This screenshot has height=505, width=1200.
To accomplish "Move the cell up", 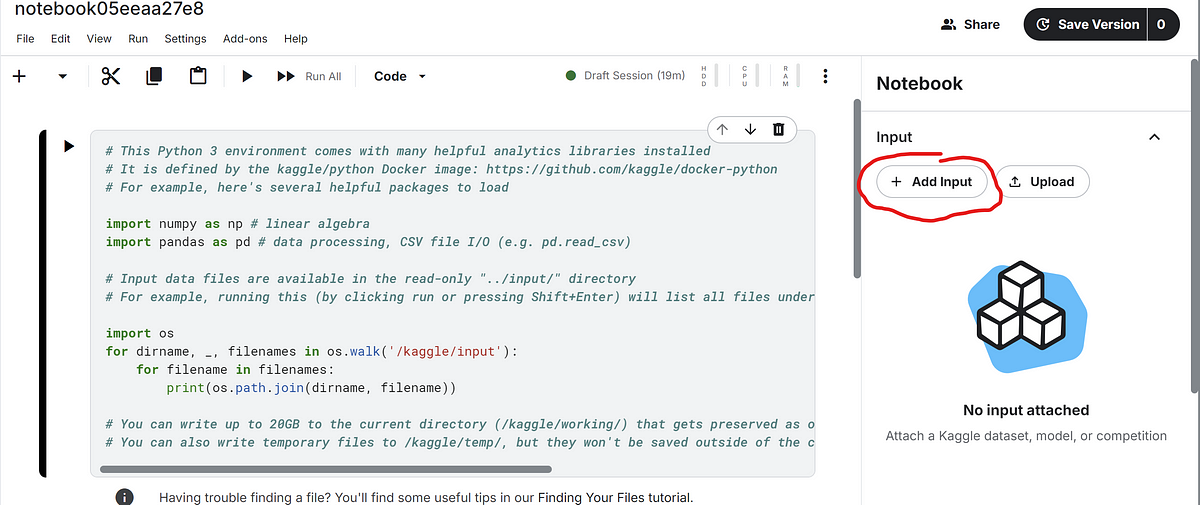I will click(722, 129).
